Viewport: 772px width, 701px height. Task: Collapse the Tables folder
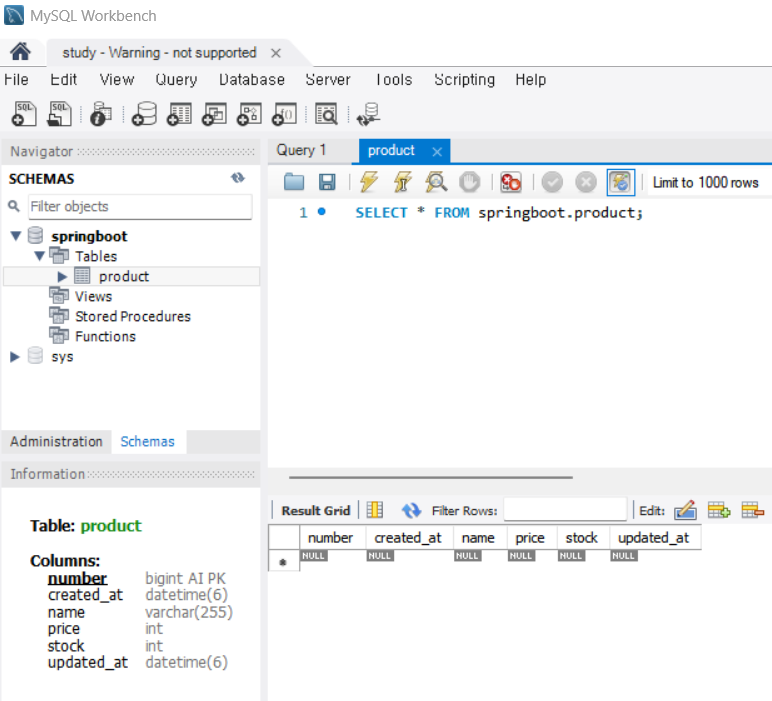[39, 256]
